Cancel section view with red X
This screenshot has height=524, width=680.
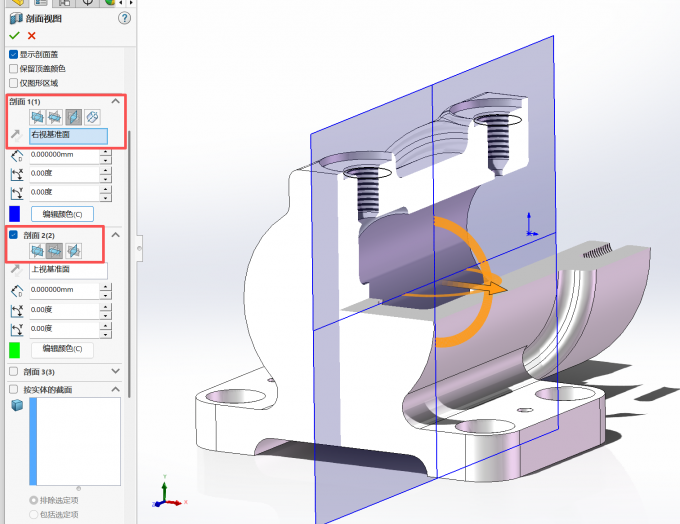(x=32, y=36)
